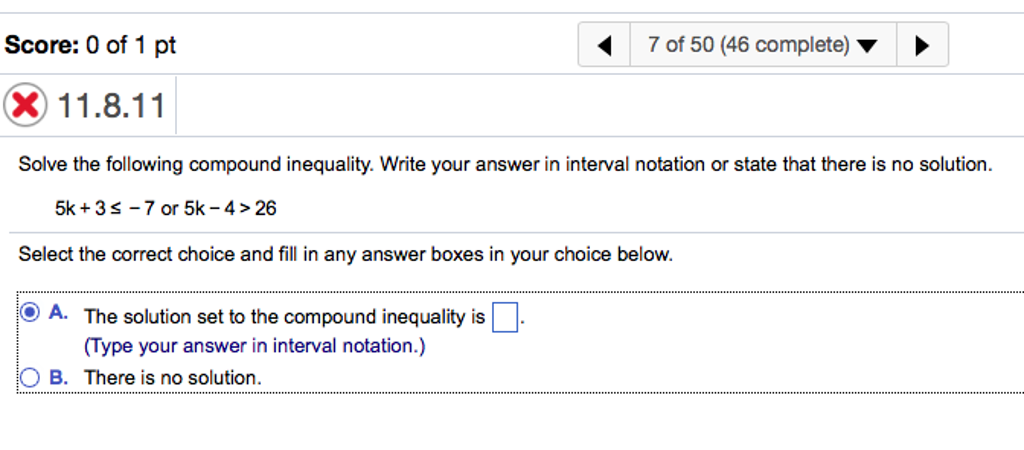Screen dimensions: 1024x450
Task: Click question number 11.8.11
Action: tap(111, 106)
